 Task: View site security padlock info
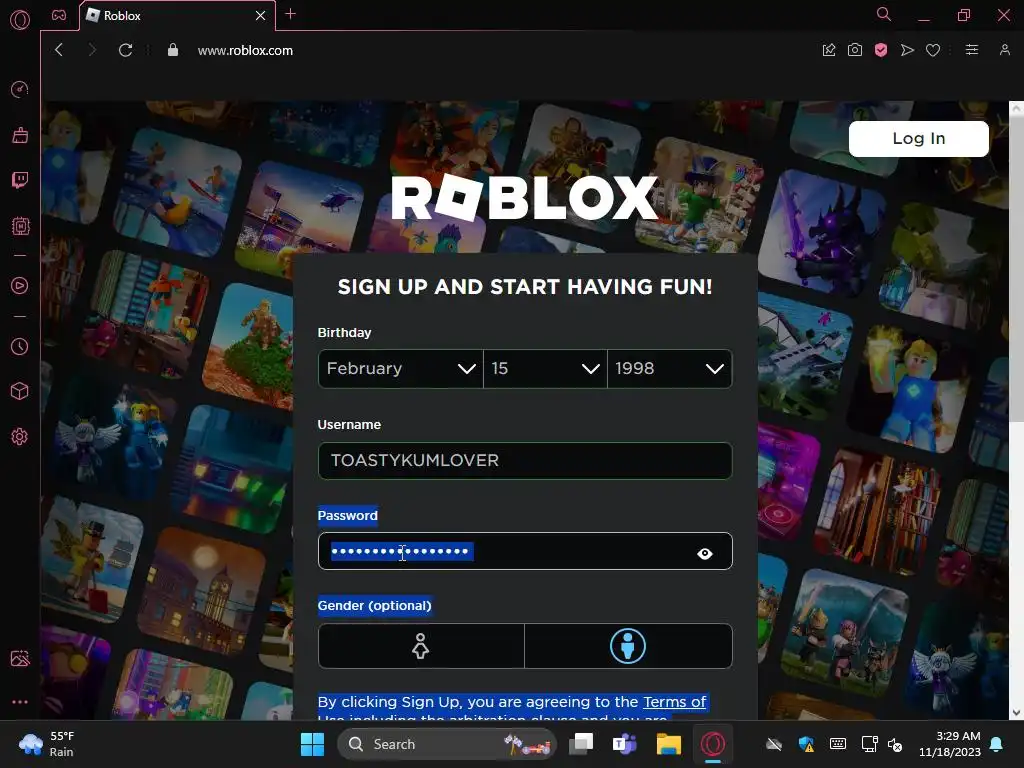click(x=172, y=50)
